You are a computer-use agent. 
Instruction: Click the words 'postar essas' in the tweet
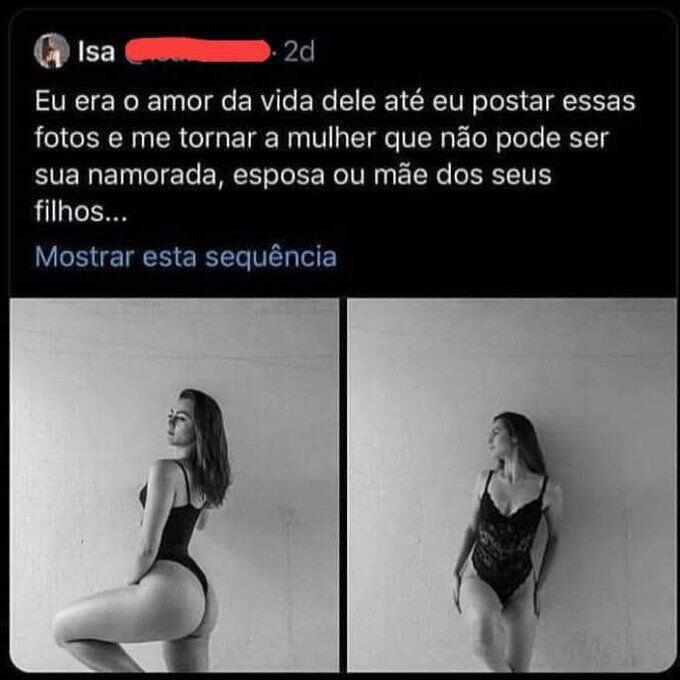coord(553,101)
